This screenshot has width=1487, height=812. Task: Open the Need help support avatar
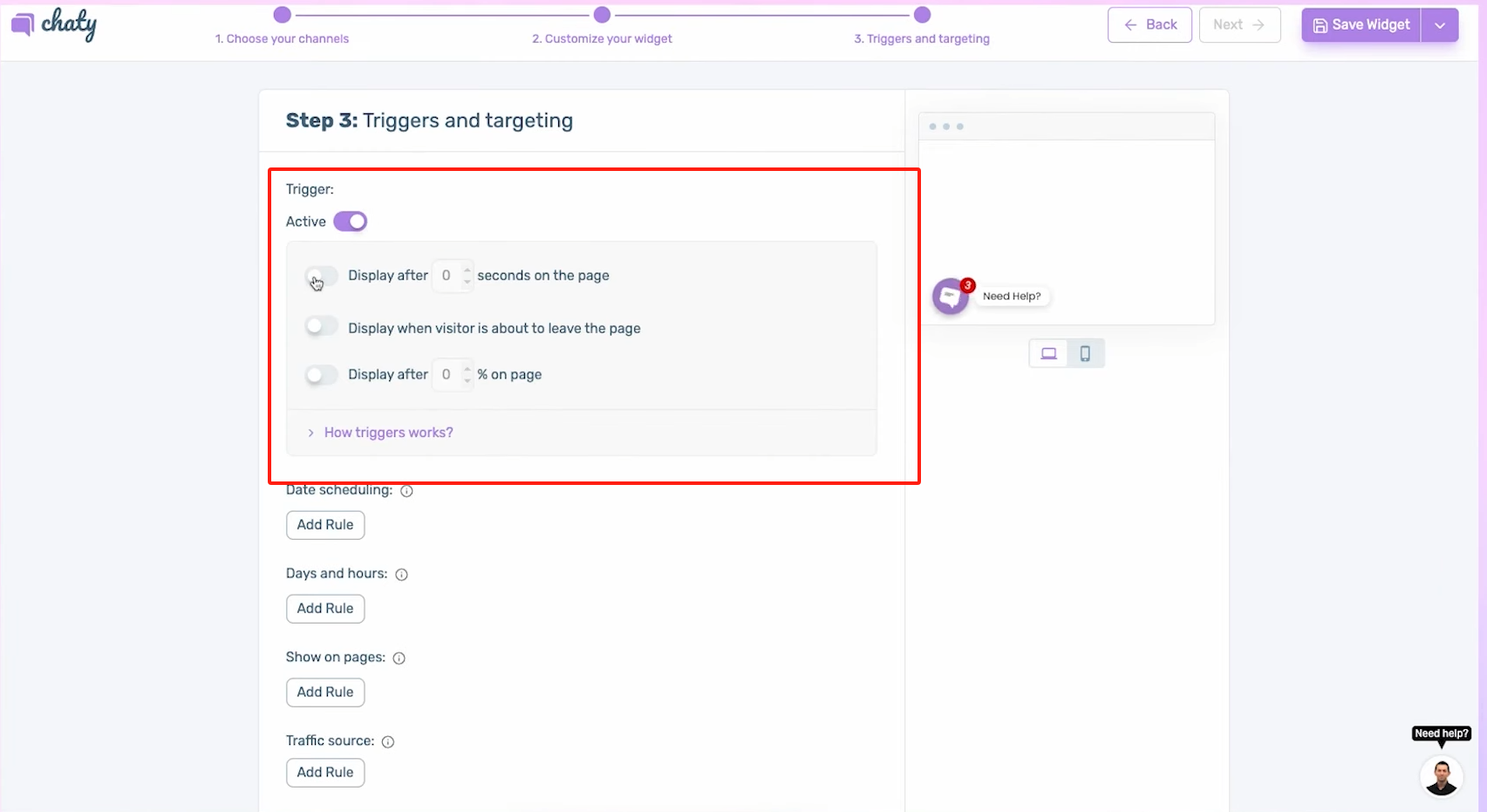pos(1440,775)
